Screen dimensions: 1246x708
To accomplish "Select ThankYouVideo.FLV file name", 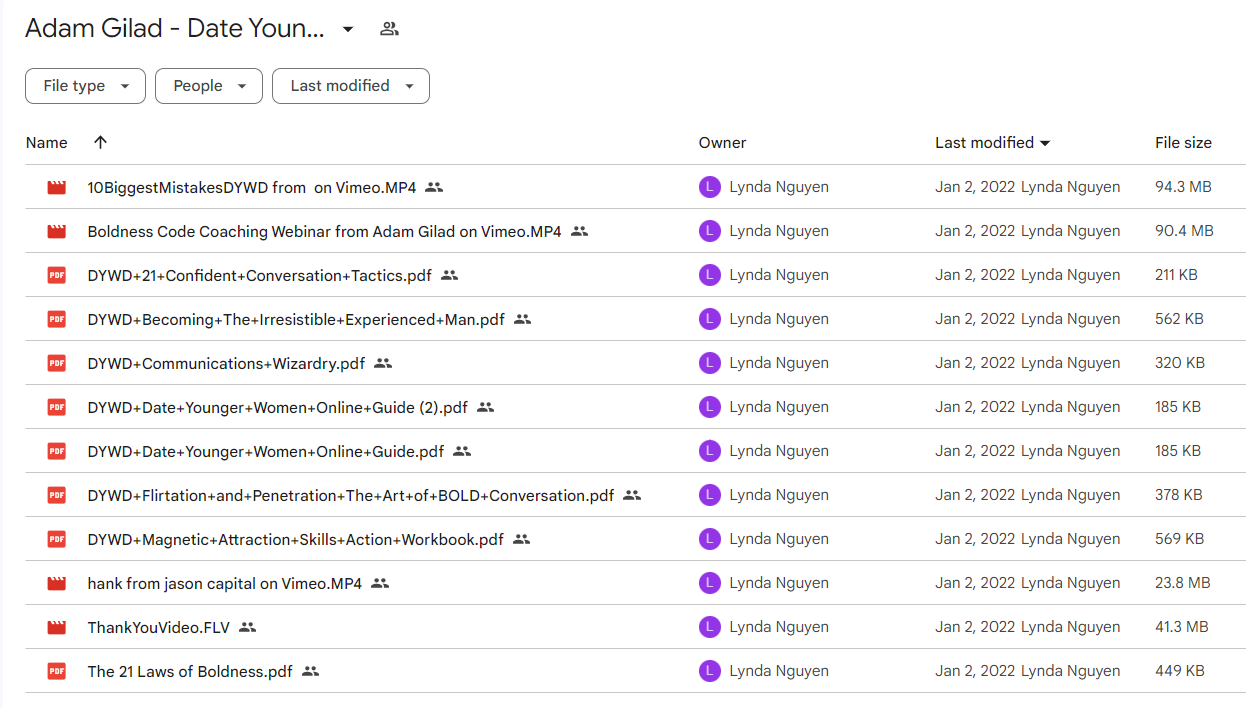I will pyautogui.click(x=159, y=627).
